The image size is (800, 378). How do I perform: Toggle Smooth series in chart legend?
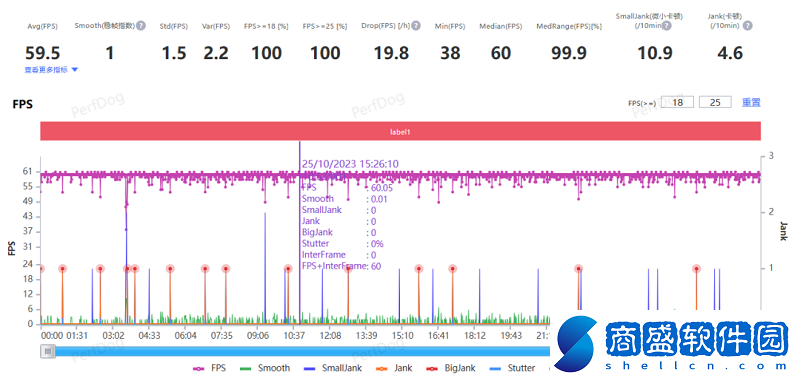[265, 368]
